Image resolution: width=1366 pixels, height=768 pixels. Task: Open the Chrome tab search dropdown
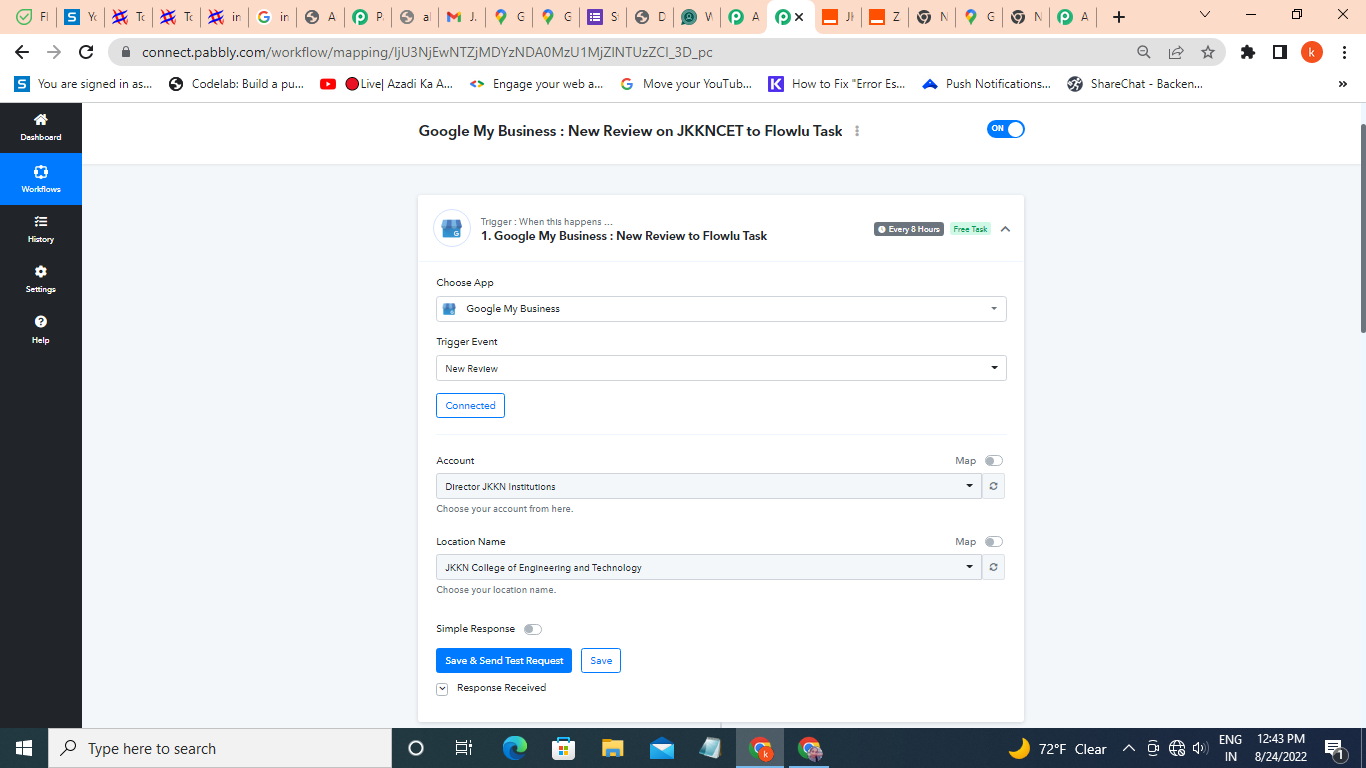[x=1204, y=15]
